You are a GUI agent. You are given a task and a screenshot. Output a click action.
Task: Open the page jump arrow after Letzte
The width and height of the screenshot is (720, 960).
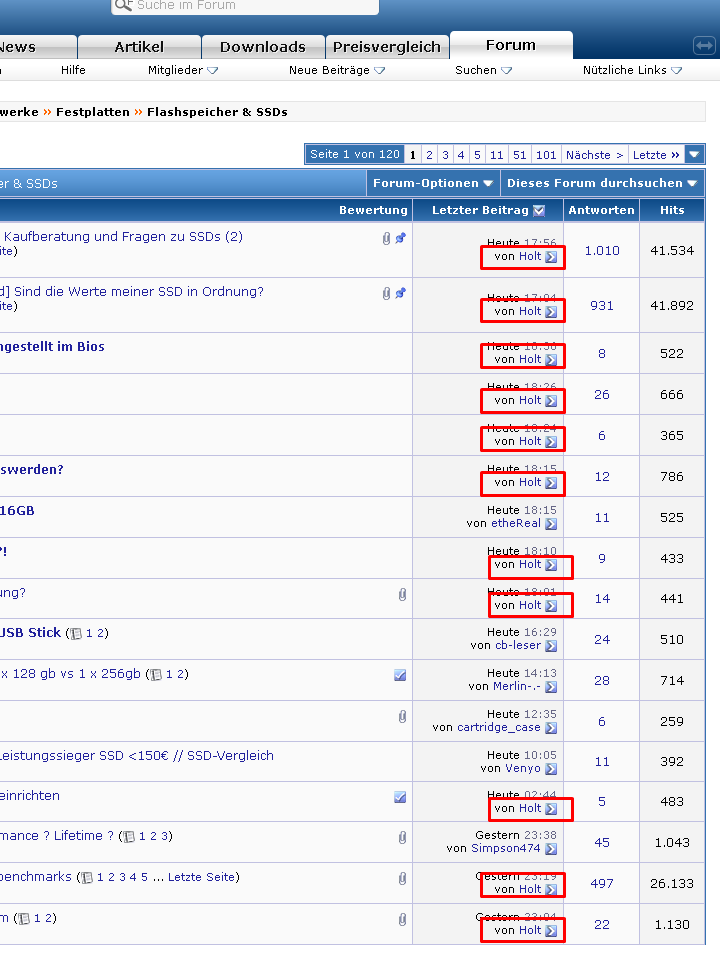tap(694, 154)
